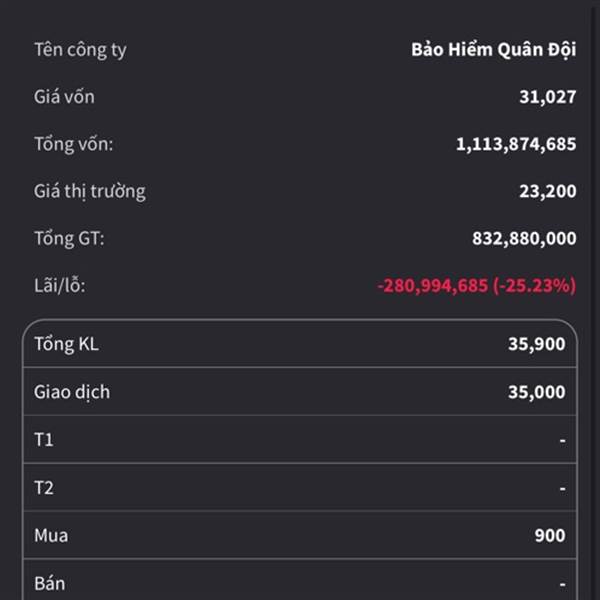Select the Tổng vốn value 1,113,874,685
Screen dimensions: 600x600
tap(516, 145)
